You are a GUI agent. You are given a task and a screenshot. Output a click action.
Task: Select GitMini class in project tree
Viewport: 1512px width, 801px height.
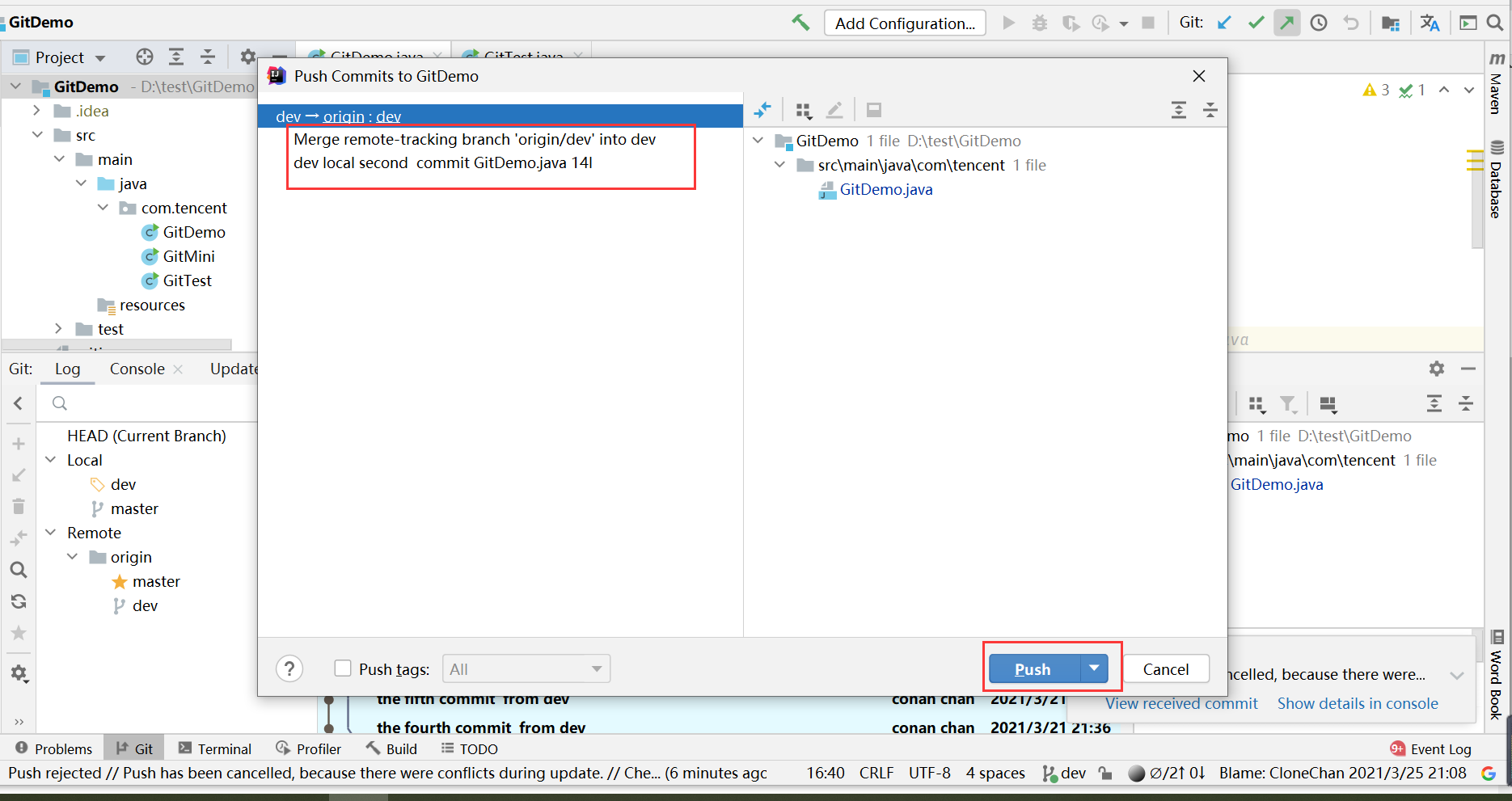[x=189, y=256]
